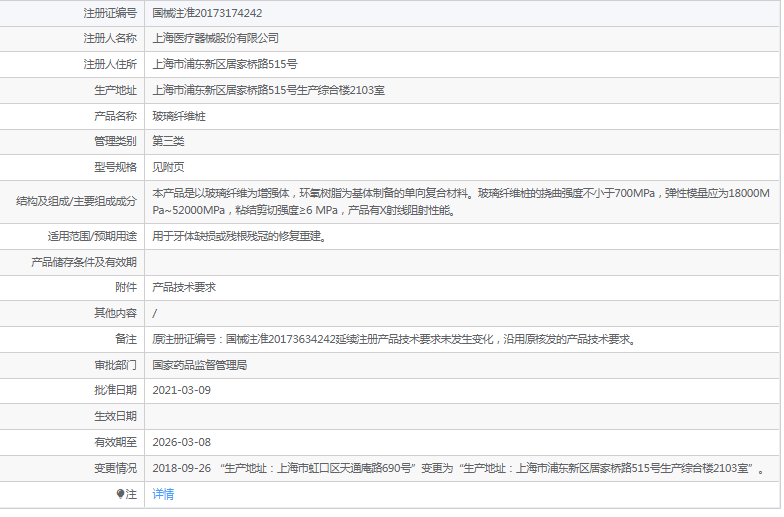Viewport: 784px width, 517px height.
Task: Select address 上海市浦东新区居家桥路515号 in the 注册人住所 row
Action: tap(225, 64)
